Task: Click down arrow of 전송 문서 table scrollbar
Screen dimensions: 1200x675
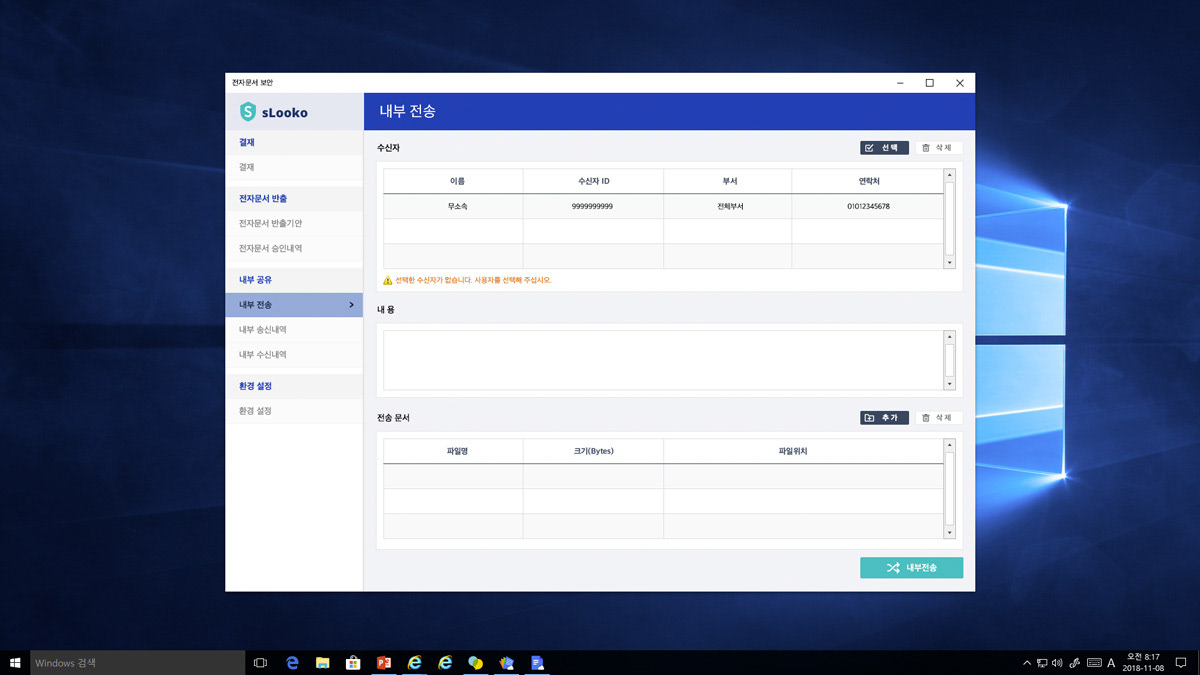Action: (x=950, y=533)
